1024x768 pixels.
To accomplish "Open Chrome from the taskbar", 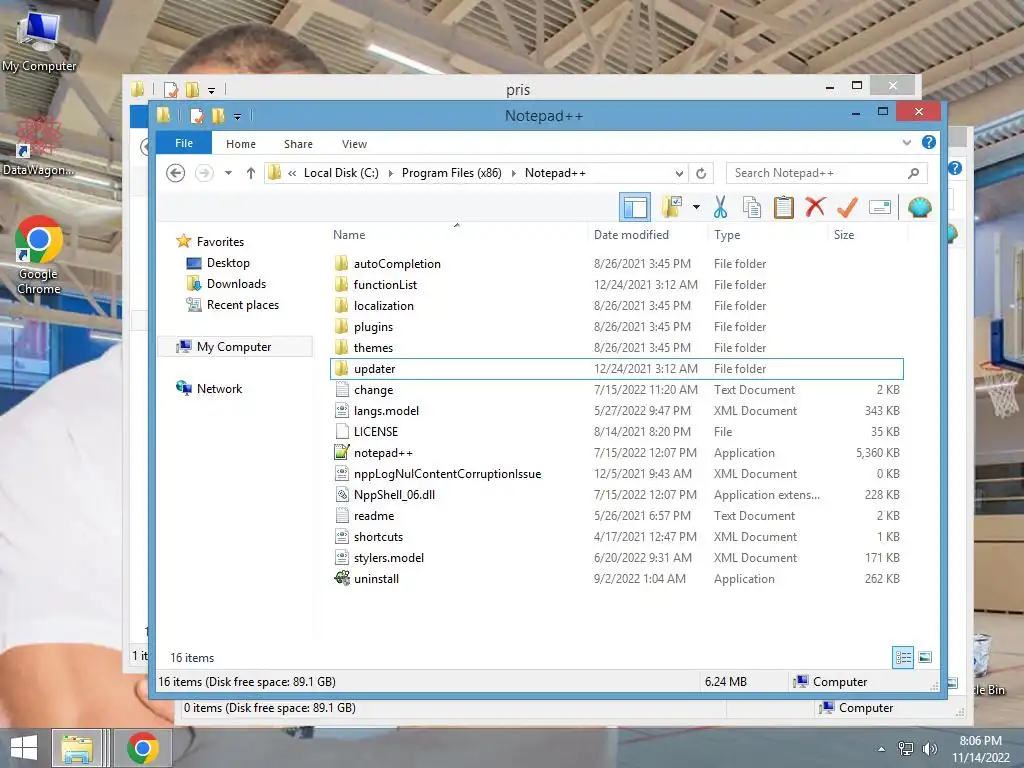I will [142, 748].
